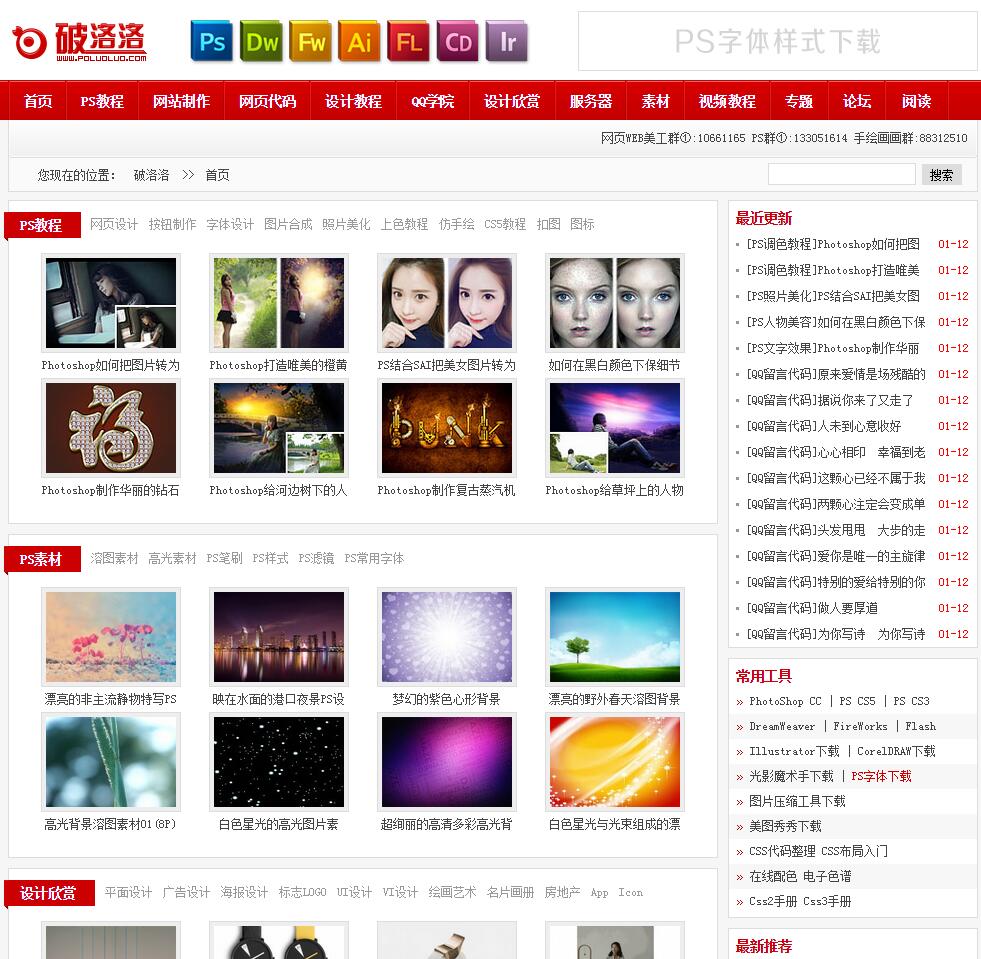The image size is (981, 959).
Task: Click the 搜索 search button
Action: pyautogui.click(x=942, y=175)
